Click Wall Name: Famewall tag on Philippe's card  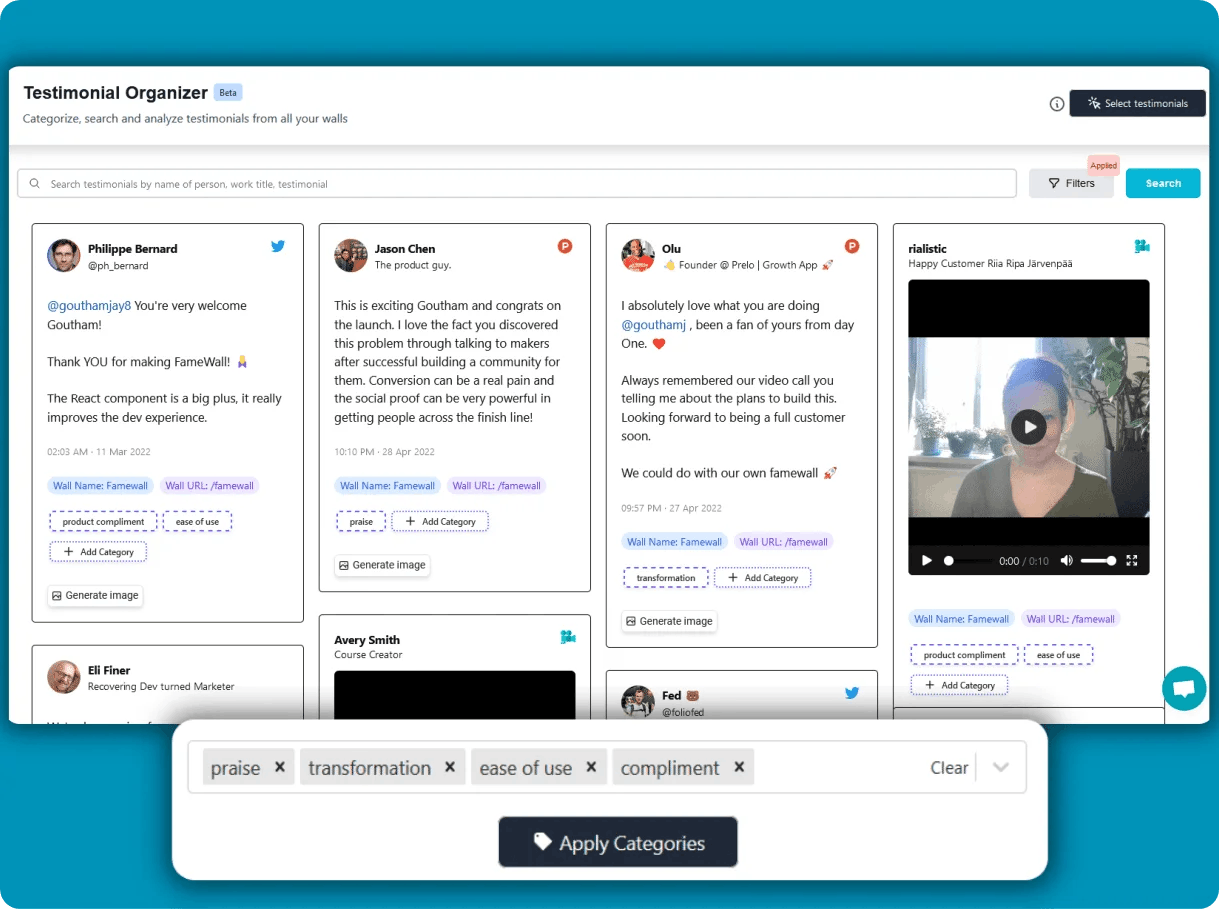click(x=100, y=486)
